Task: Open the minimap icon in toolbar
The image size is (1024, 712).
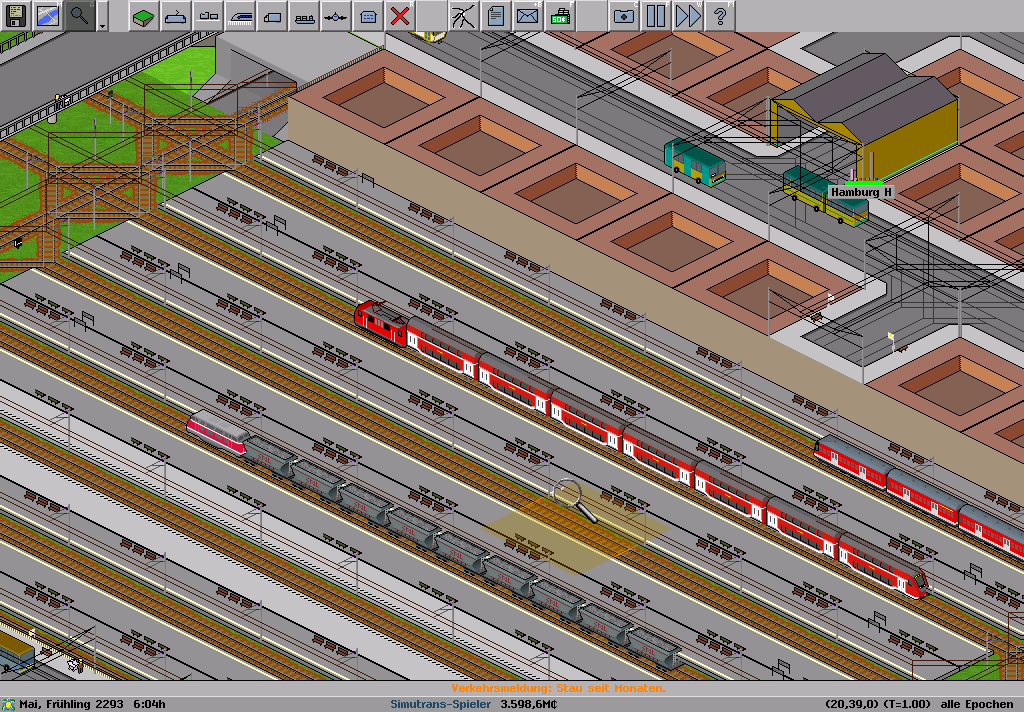Action: [47, 15]
